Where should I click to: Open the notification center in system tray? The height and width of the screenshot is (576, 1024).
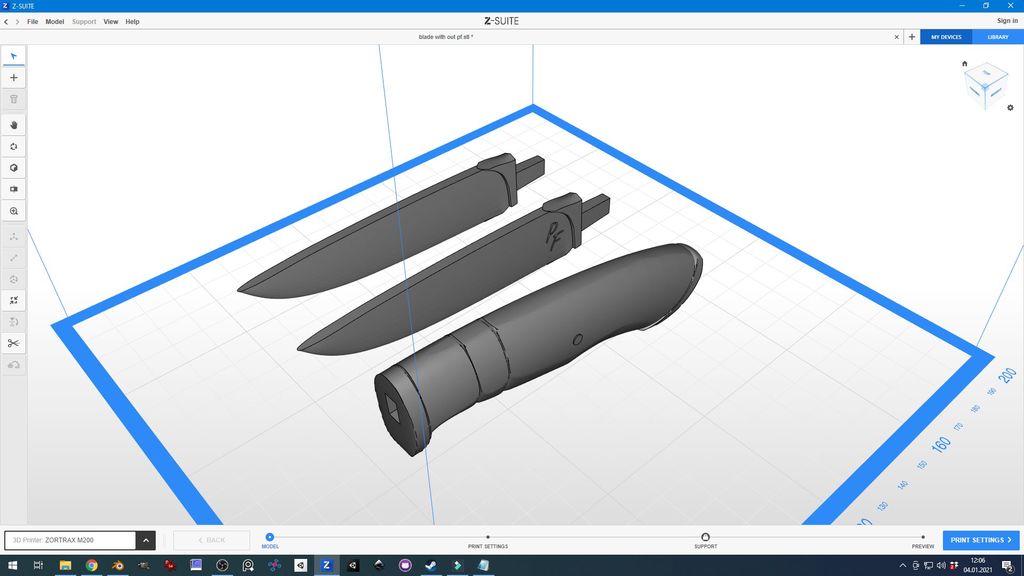coord(1008,566)
